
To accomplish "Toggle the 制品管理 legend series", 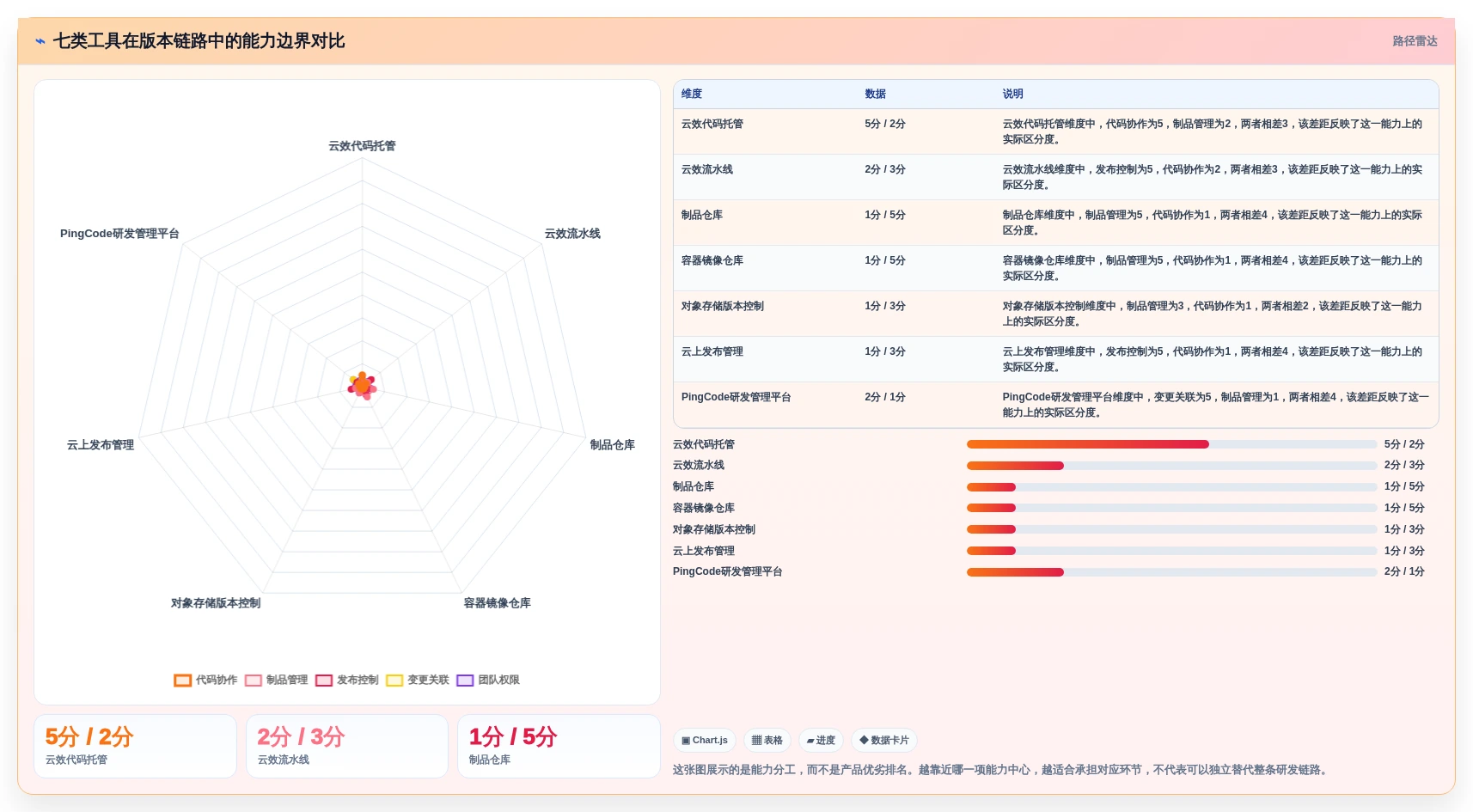I will [x=276, y=680].
